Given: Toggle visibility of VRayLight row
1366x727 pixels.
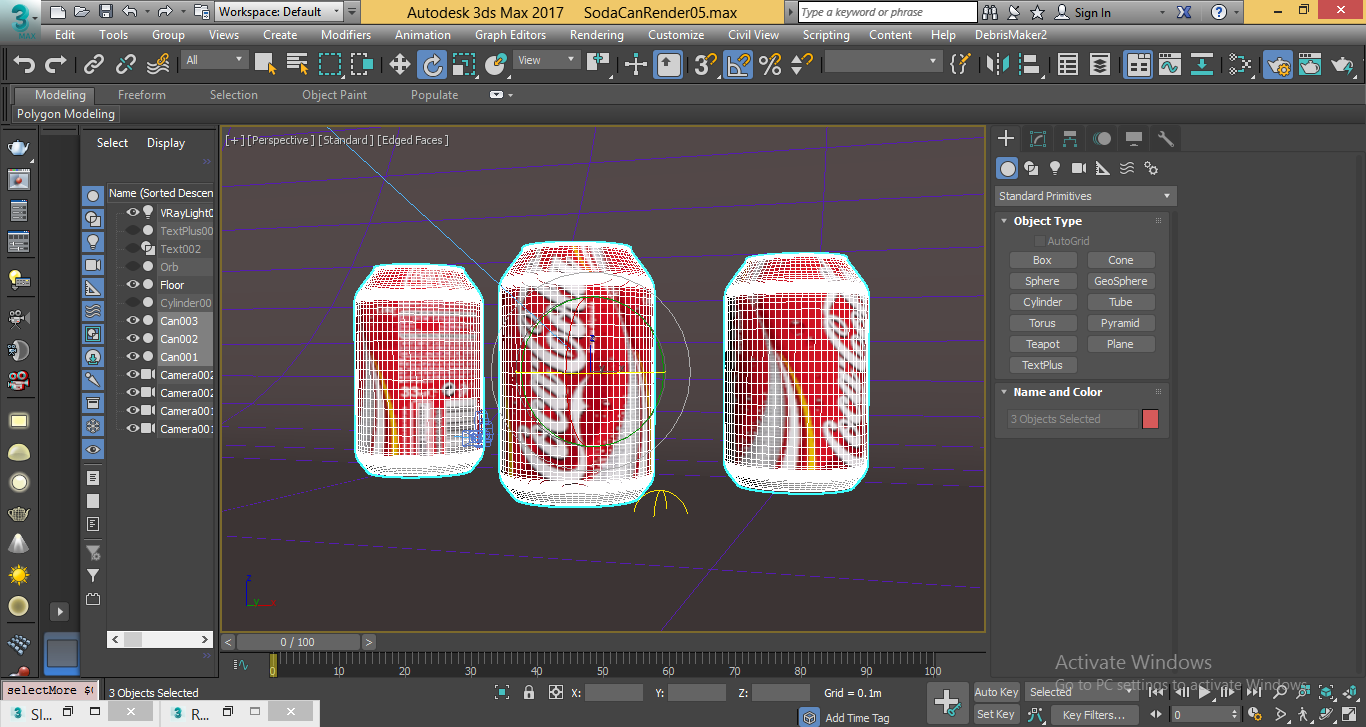Looking at the screenshot, I should coord(133,213).
